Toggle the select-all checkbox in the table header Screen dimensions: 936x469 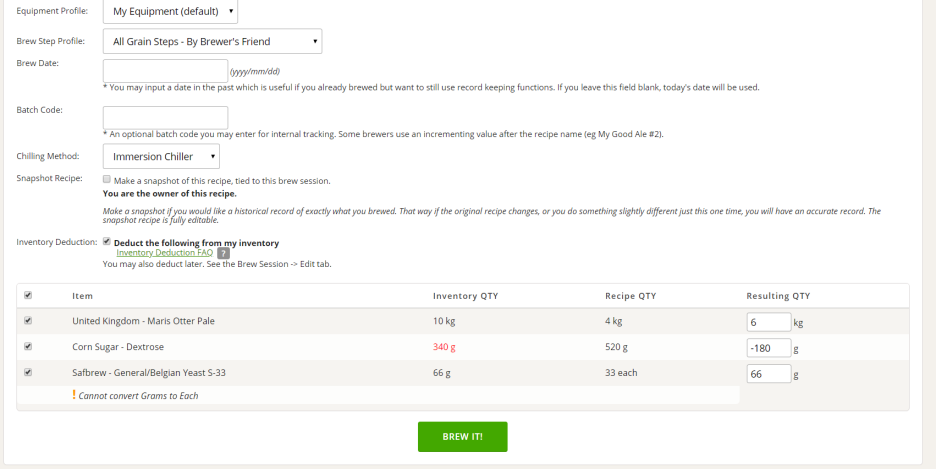point(28,295)
